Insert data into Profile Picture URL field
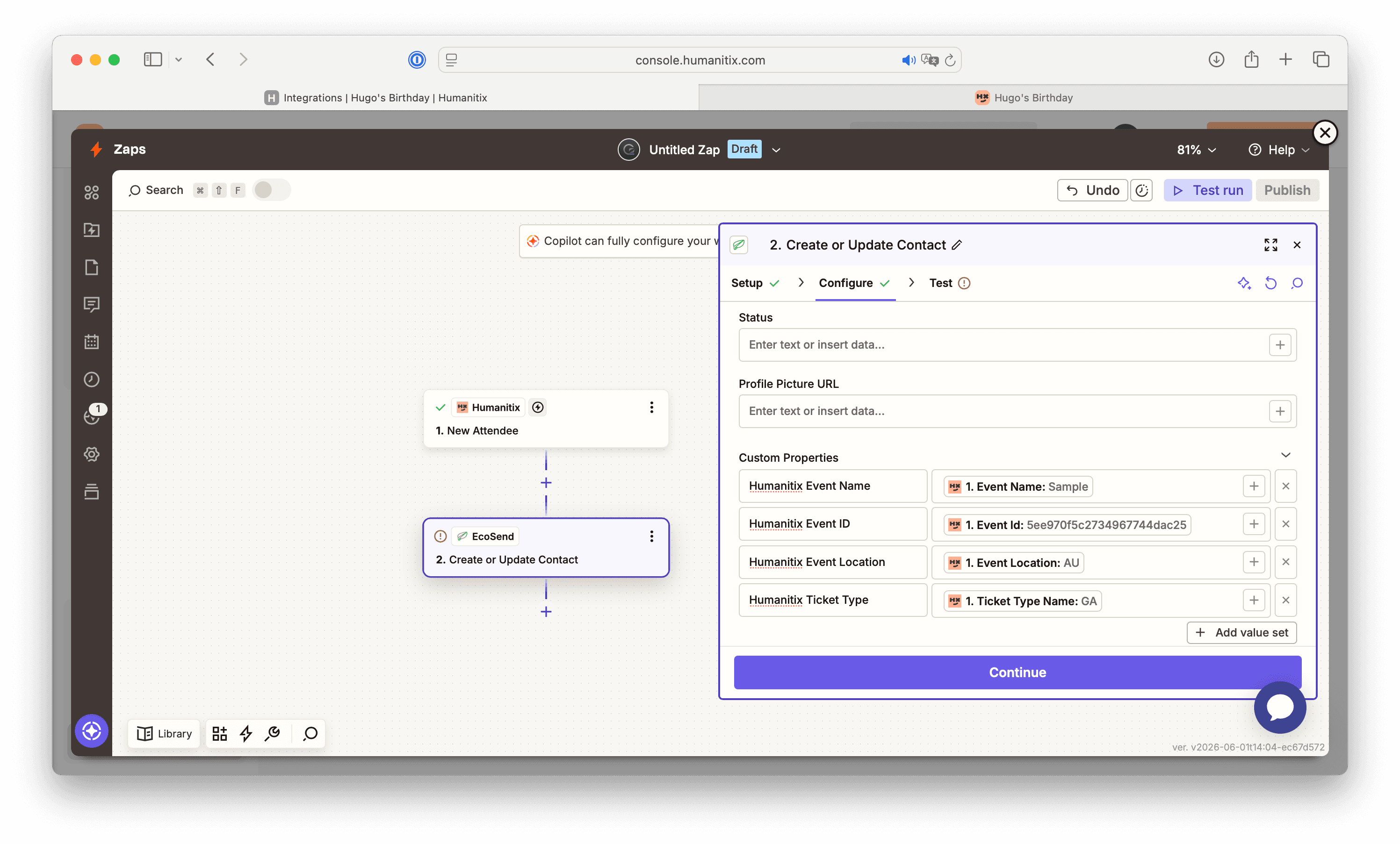This screenshot has height=844, width=1400. pyautogui.click(x=1279, y=411)
